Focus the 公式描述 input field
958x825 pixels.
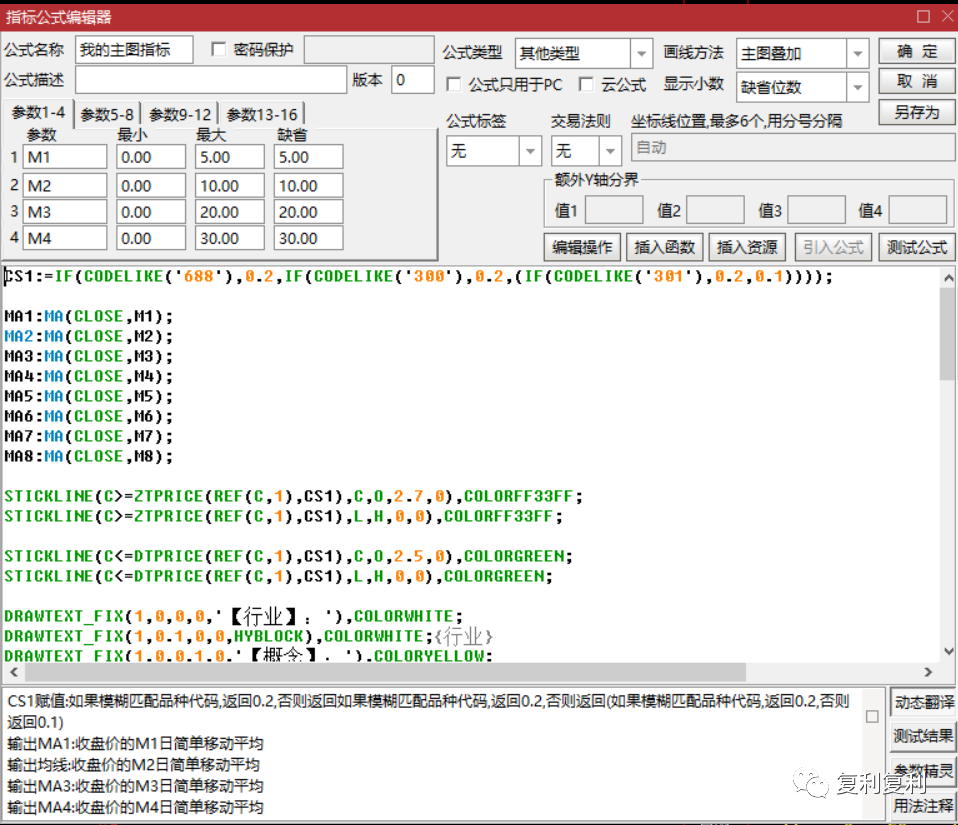click(211, 80)
